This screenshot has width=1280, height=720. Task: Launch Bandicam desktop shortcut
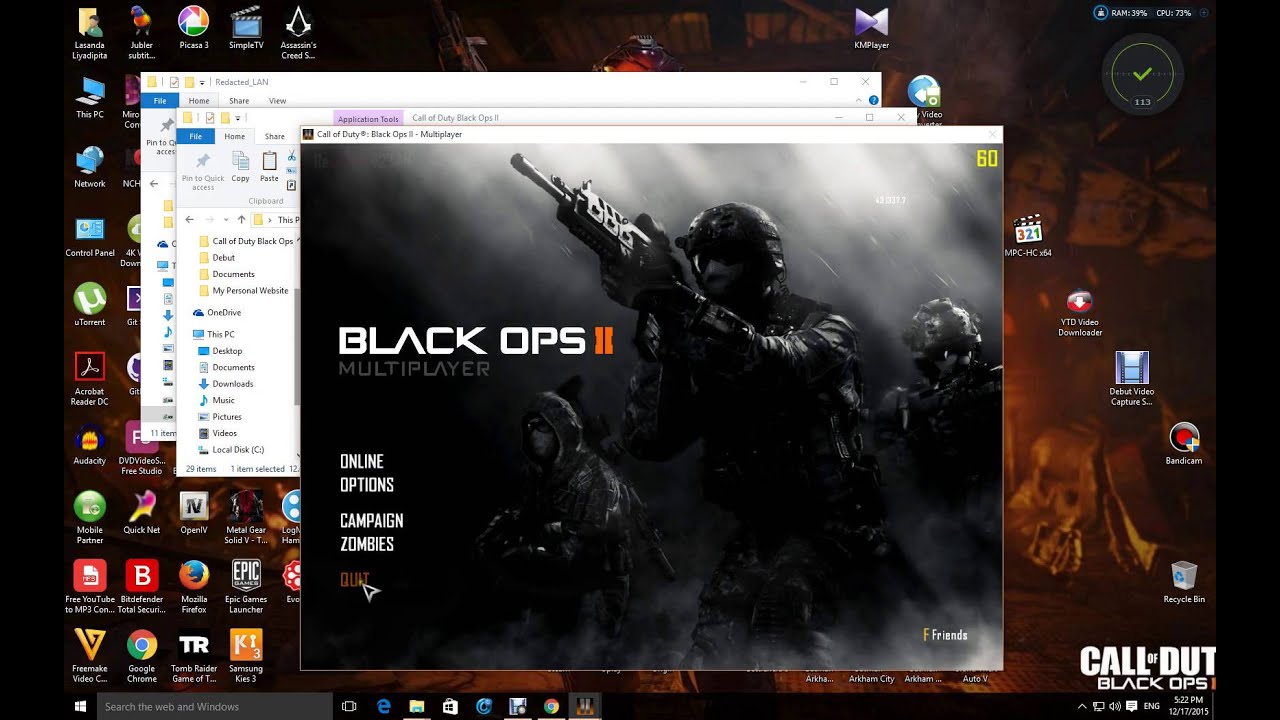point(1184,444)
